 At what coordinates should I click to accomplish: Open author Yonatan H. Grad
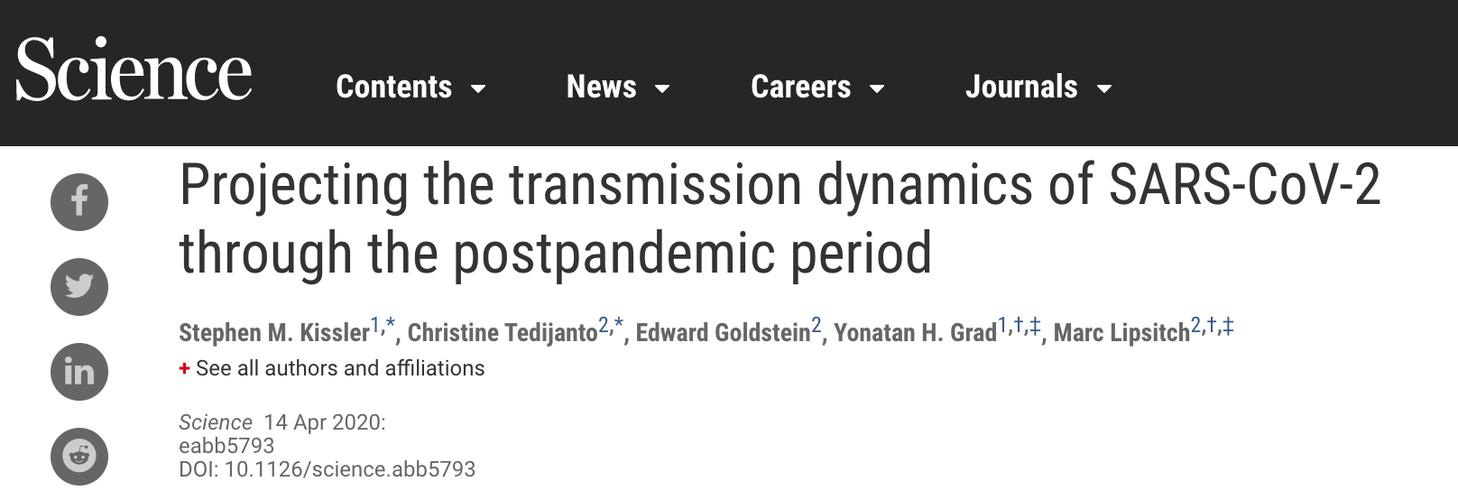(x=915, y=333)
